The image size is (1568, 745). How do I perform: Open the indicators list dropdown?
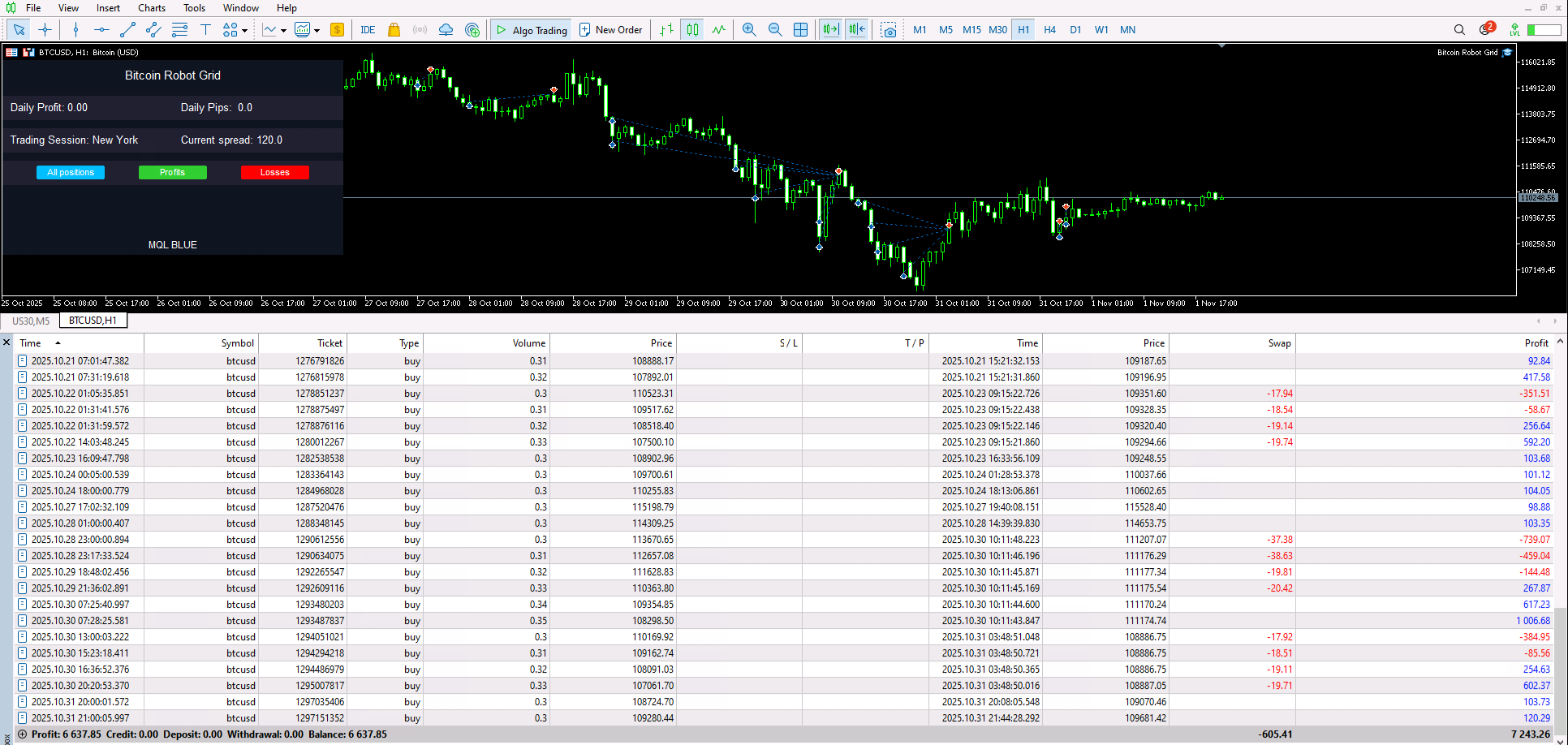tap(283, 31)
